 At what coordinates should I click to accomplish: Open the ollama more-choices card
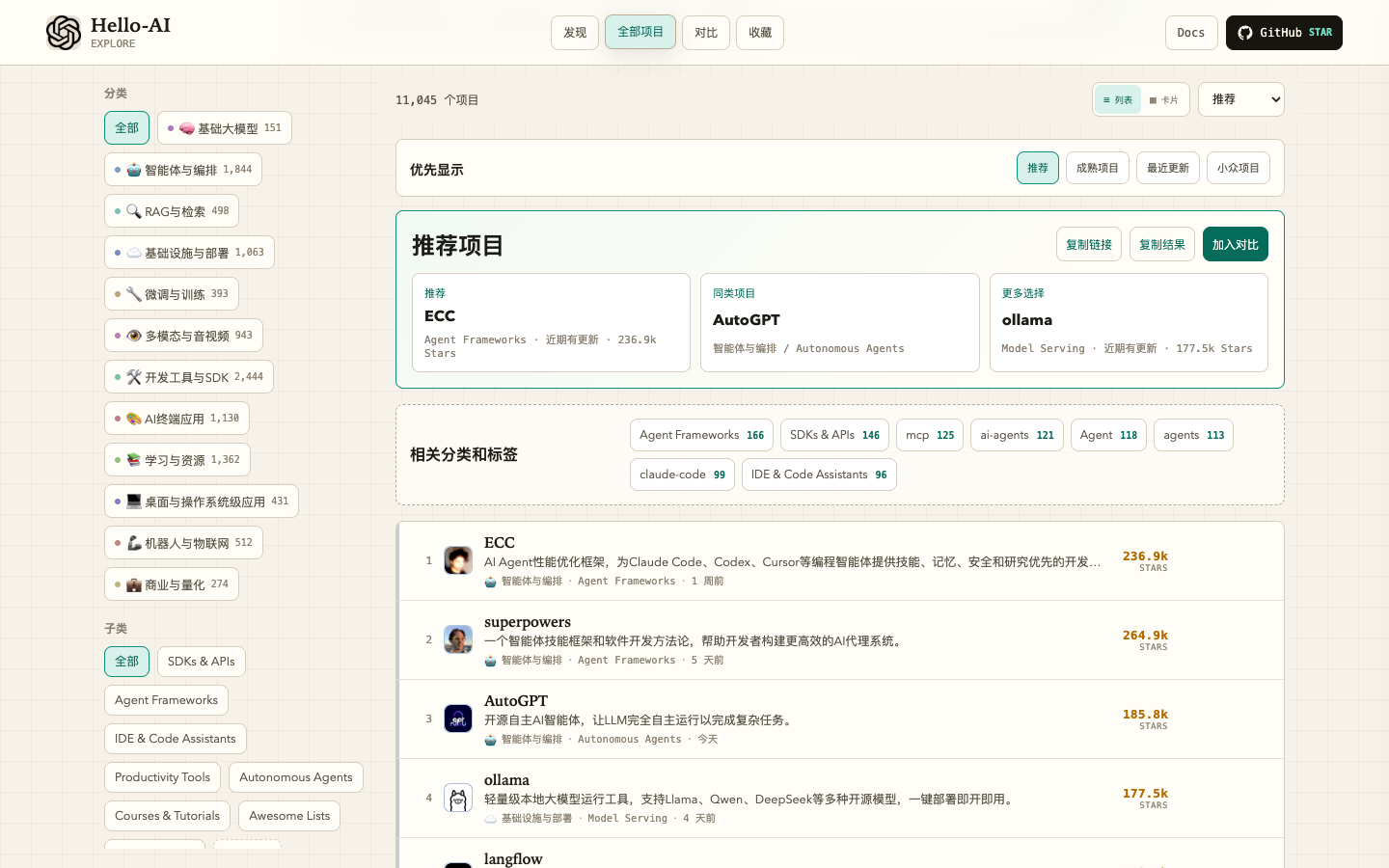point(1129,322)
